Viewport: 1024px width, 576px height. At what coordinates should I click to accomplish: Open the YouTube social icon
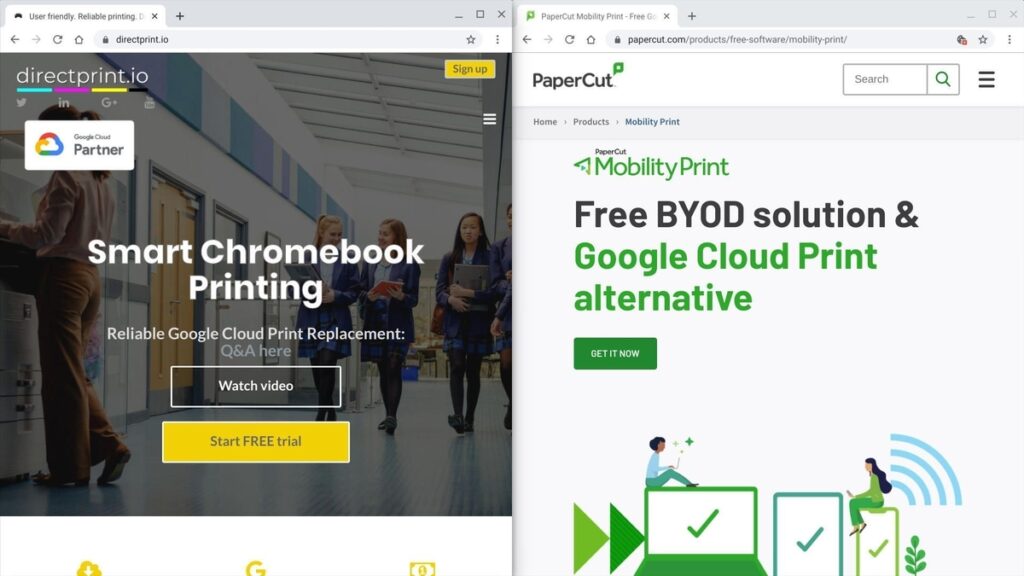point(149,103)
